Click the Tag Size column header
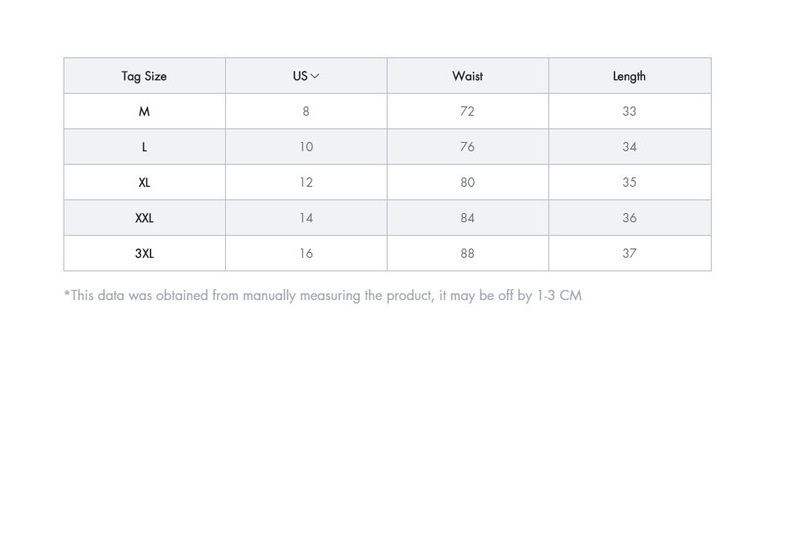The image size is (790, 552). (144, 76)
